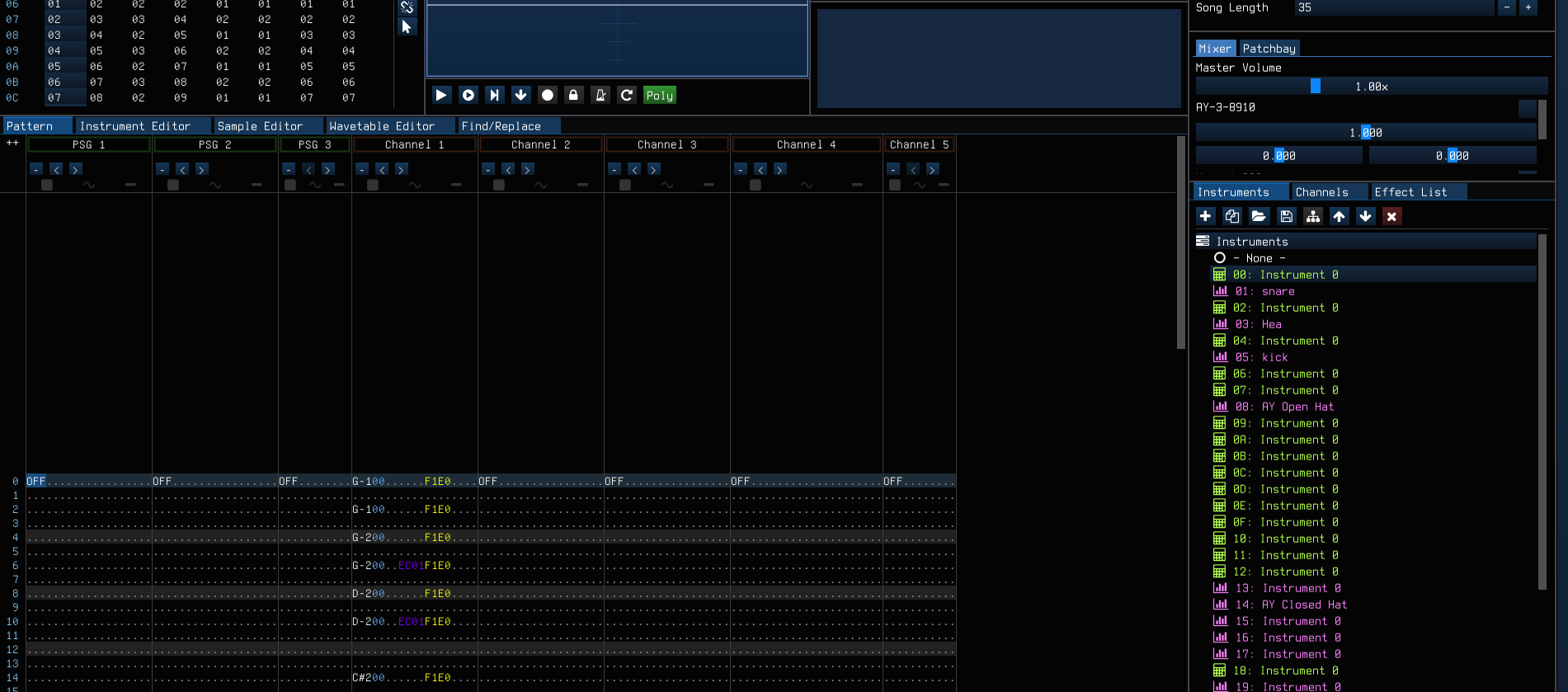This screenshot has height=692, width=1568.
Task: Save instrument with the floppy disk icon
Action: [1286, 216]
